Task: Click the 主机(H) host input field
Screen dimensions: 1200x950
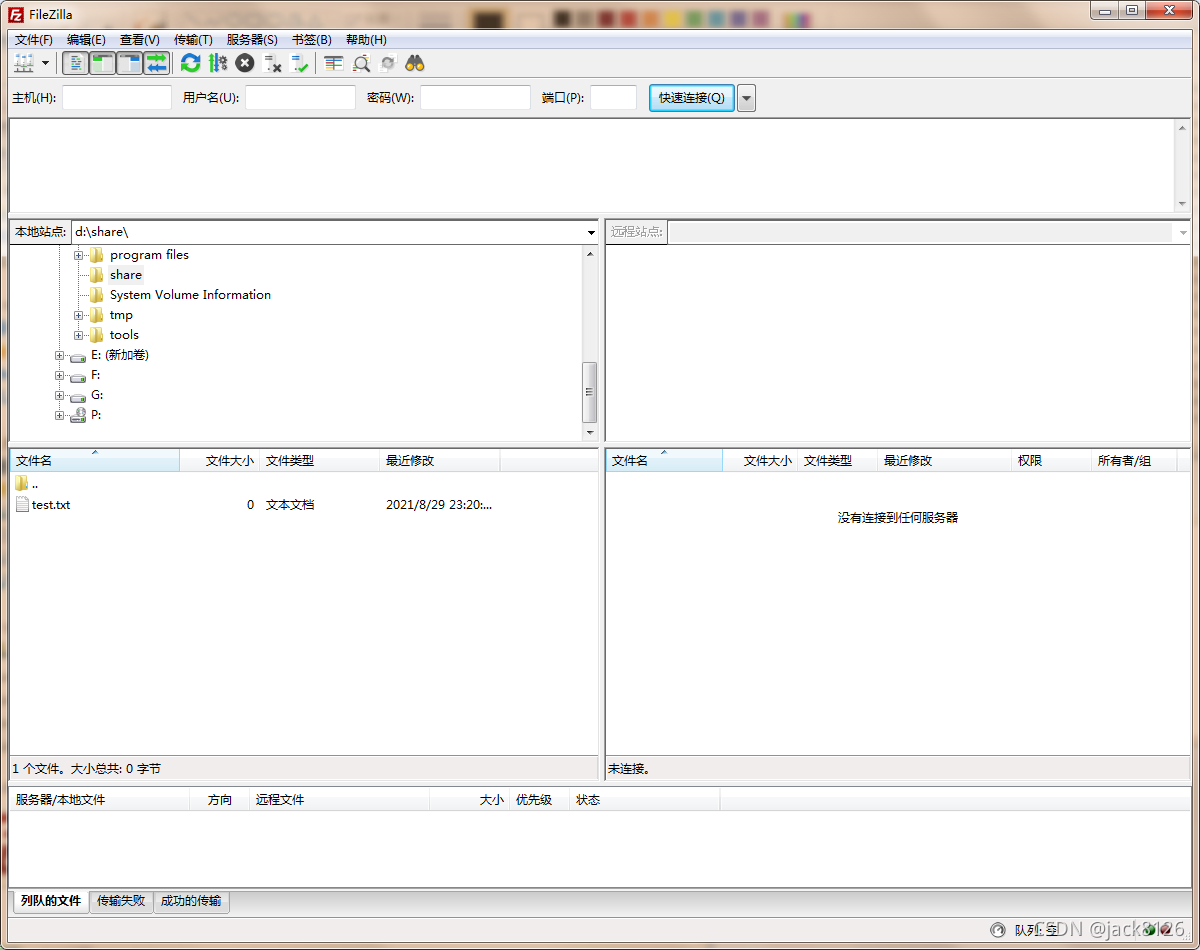Action: [117, 97]
